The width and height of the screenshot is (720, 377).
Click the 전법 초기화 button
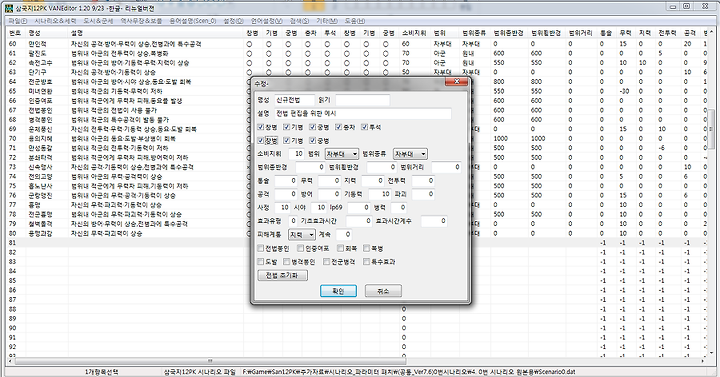[x=282, y=276]
